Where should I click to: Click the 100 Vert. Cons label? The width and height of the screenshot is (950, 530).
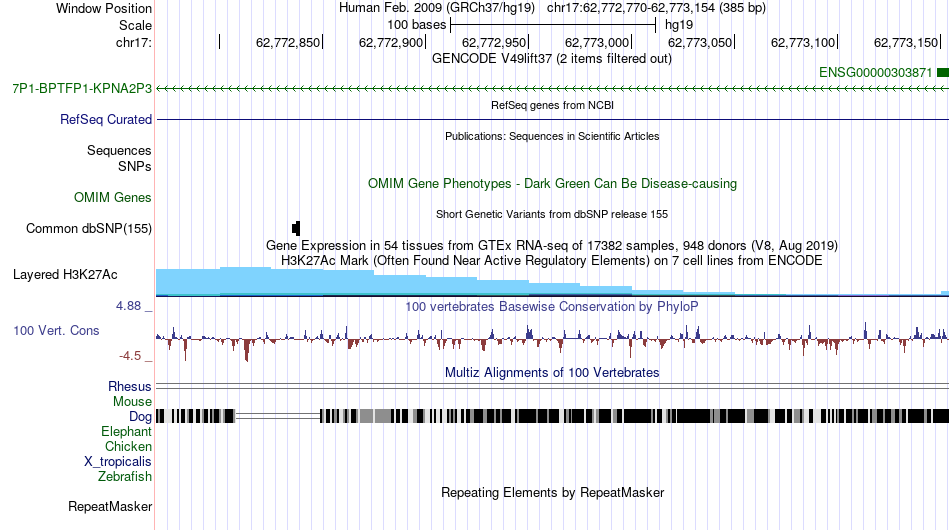coord(56,331)
